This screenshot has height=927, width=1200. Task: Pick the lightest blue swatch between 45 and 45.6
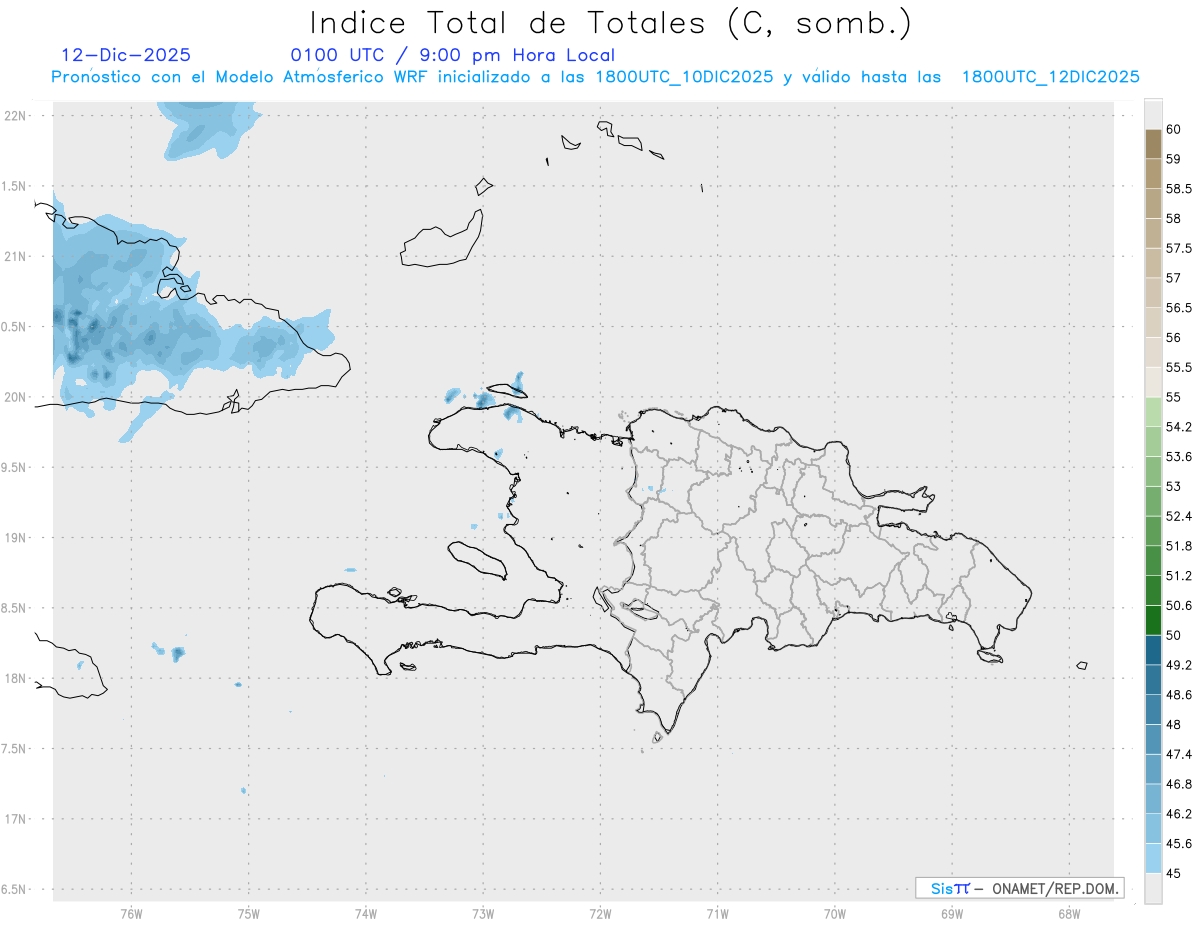coord(1153,858)
